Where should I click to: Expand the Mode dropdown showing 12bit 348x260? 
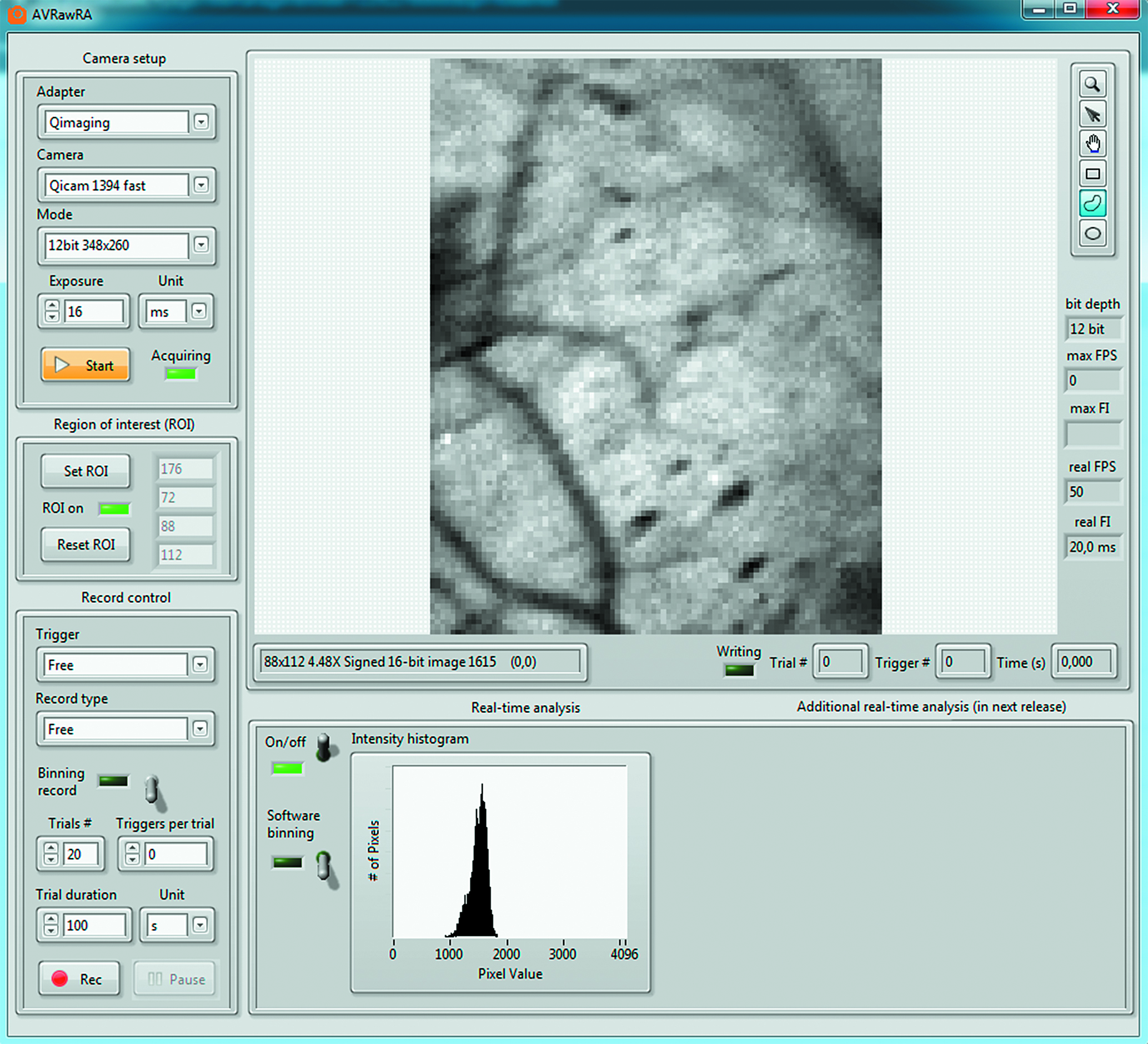pos(201,245)
